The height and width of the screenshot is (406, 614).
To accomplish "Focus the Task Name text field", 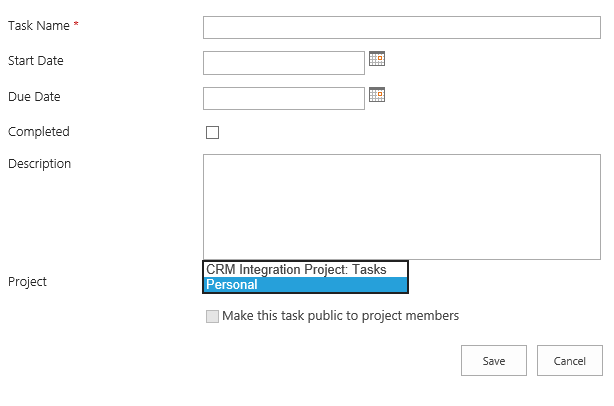I will click(402, 27).
